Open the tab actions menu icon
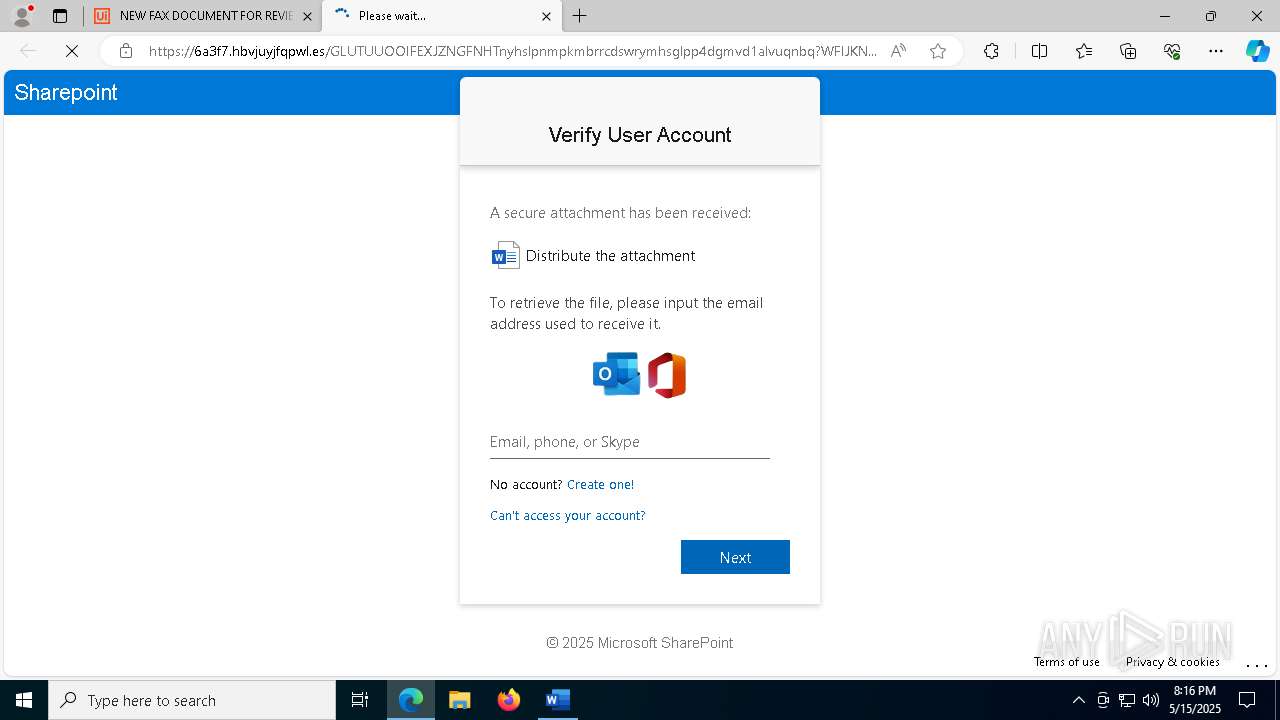 pos(60,16)
